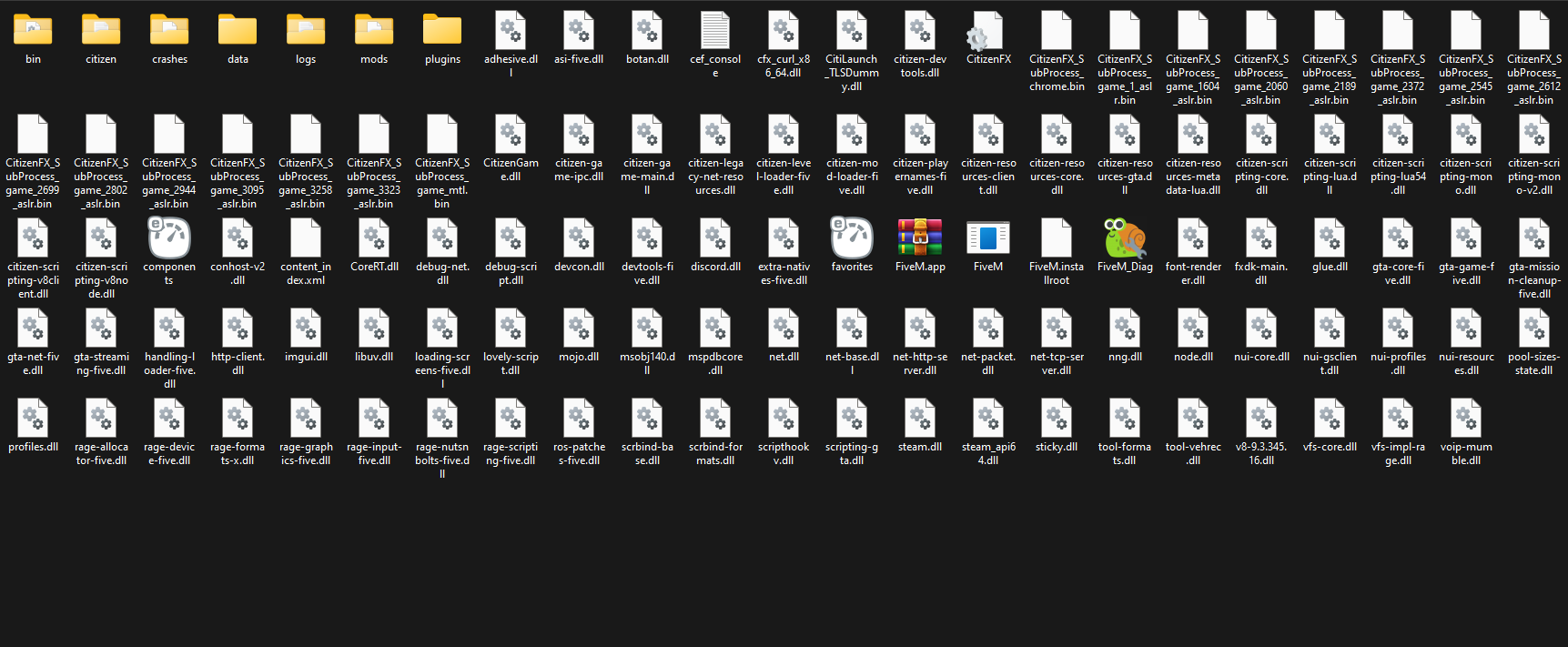The height and width of the screenshot is (647, 1568).
Task: Select vfs-core.dll file icon
Action: 1330,418
